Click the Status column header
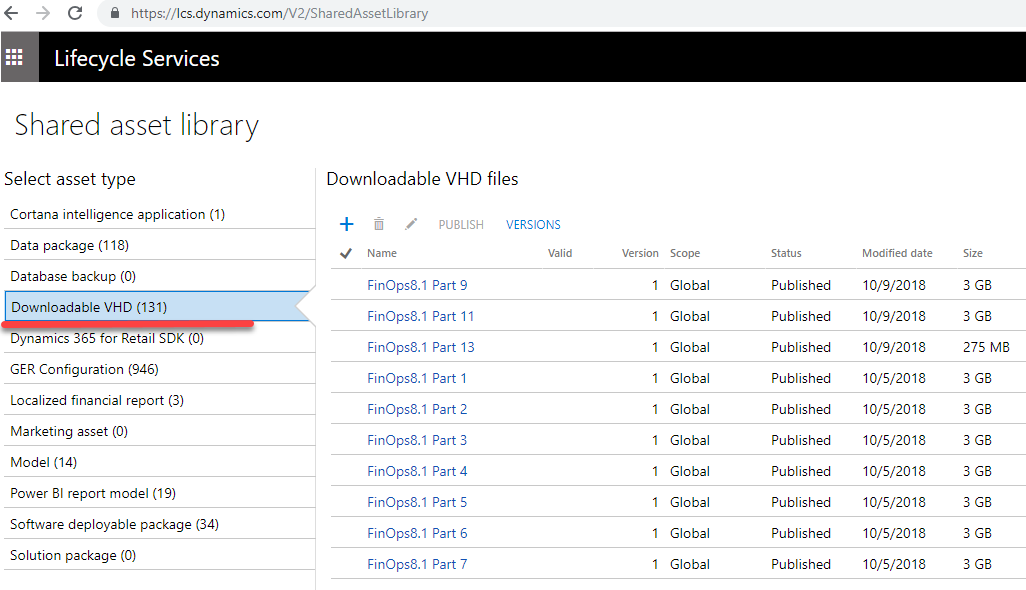The width and height of the screenshot is (1026, 590). tap(786, 253)
